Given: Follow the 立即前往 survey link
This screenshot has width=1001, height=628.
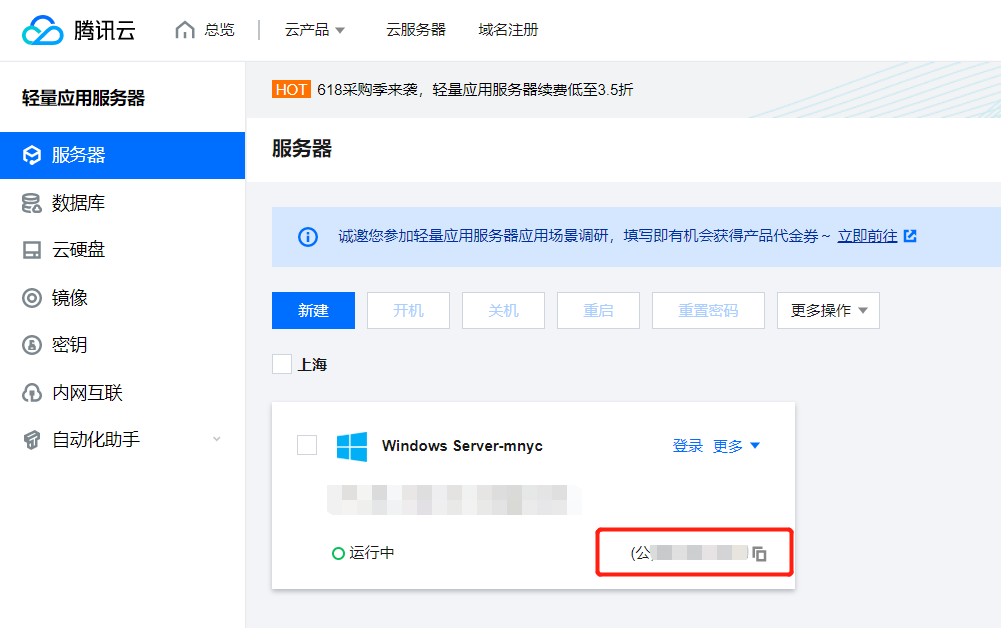Looking at the screenshot, I should pyautogui.click(x=868, y=236).
